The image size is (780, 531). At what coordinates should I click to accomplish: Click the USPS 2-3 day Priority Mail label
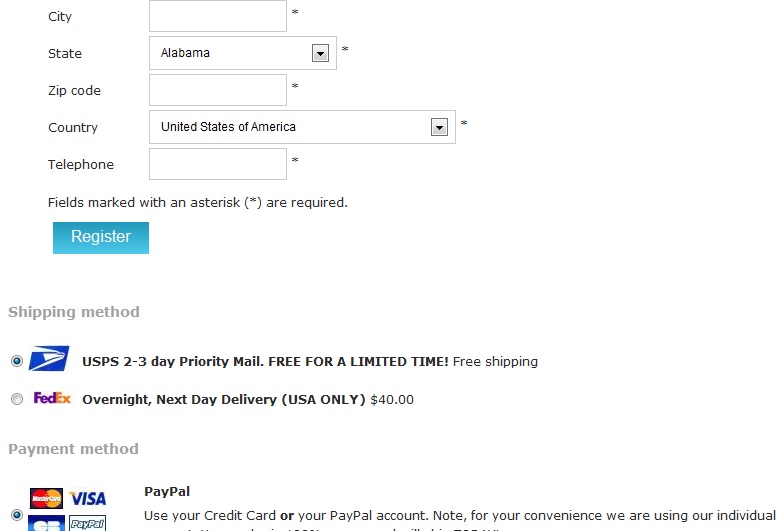pos(265,361)
